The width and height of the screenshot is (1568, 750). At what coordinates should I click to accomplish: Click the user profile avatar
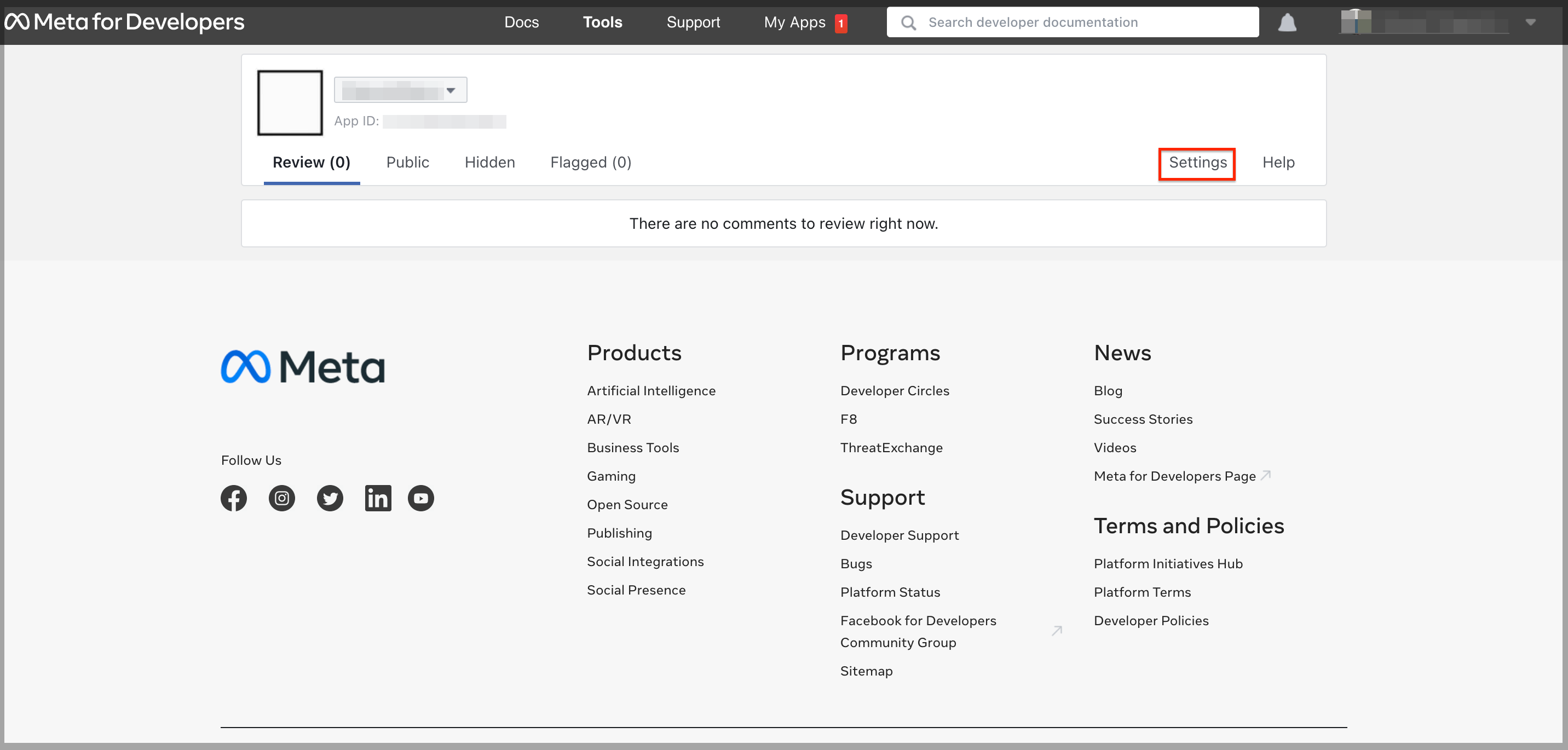[1356, 22]
